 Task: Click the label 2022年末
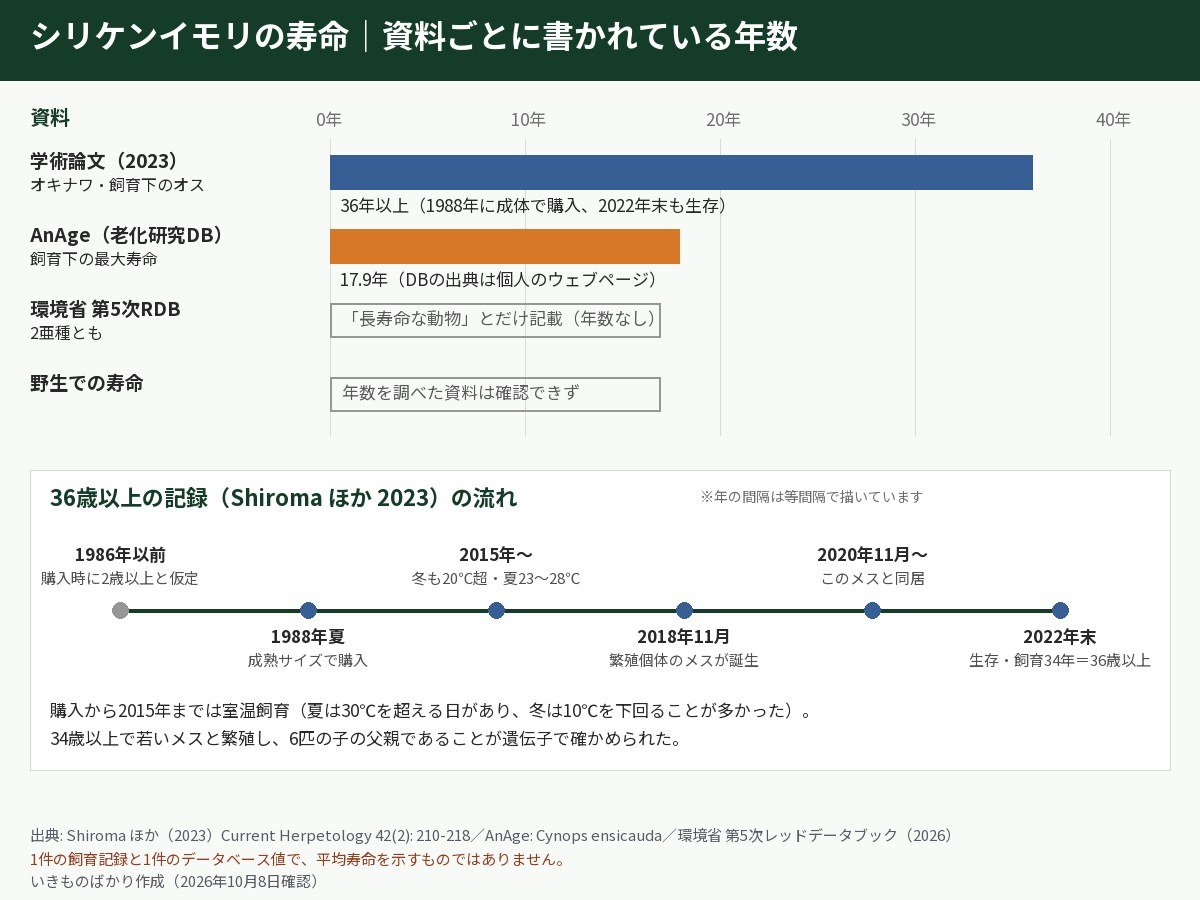(1060, 637)
